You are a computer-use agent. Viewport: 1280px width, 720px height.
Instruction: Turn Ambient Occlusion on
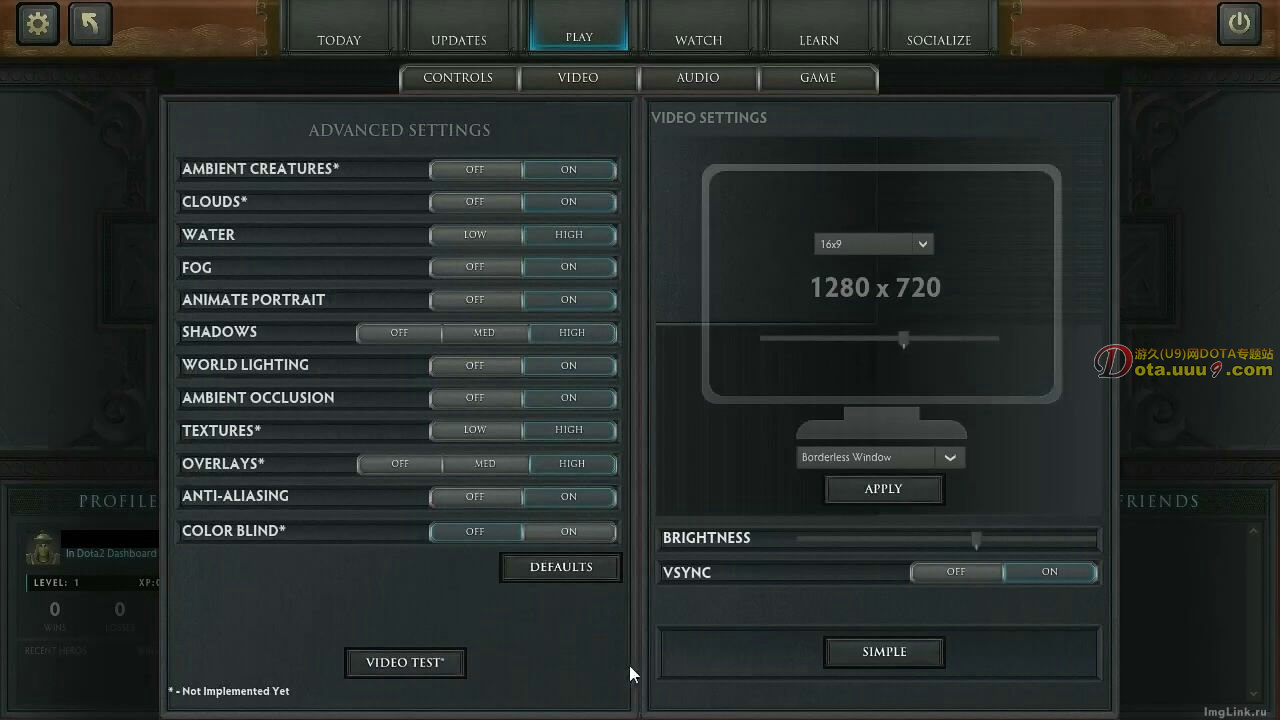coord(569,398)
